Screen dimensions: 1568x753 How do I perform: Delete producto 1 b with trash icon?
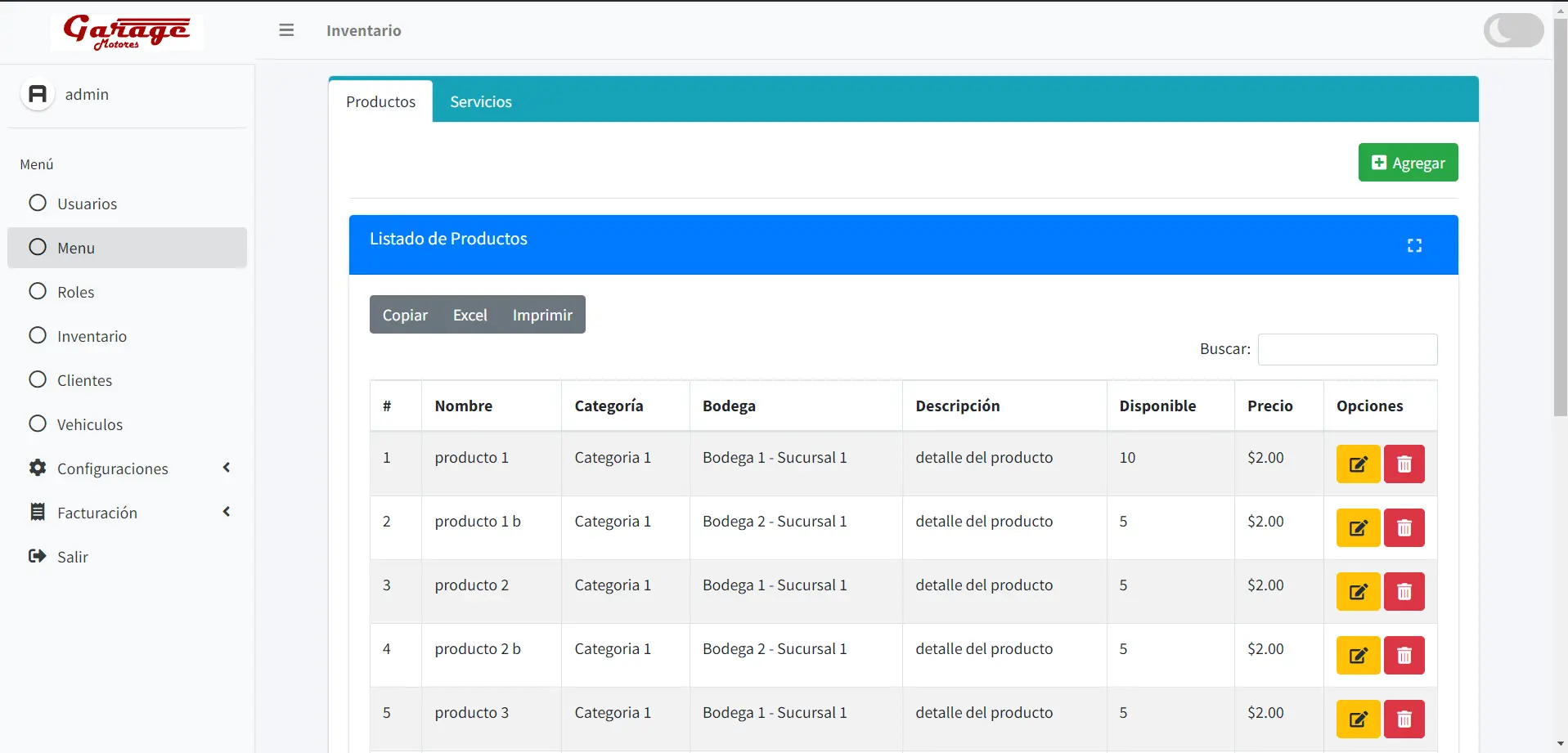point(1404,528)
